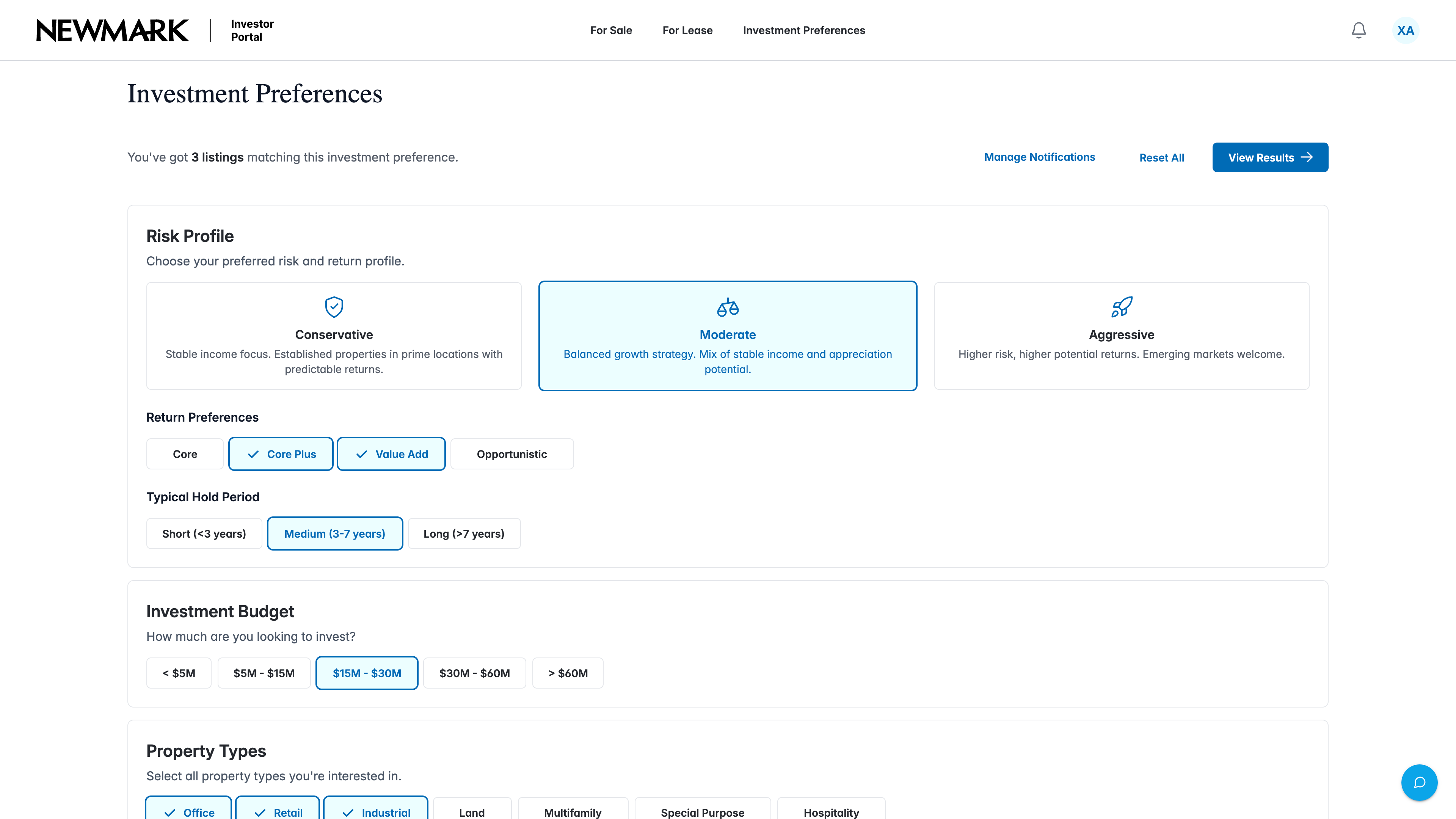Image resolution: width=1456 pixels, height=819 pixels.
Task: Click the Newmark logo
Action: pyautogui.click(x=113, y=30)
